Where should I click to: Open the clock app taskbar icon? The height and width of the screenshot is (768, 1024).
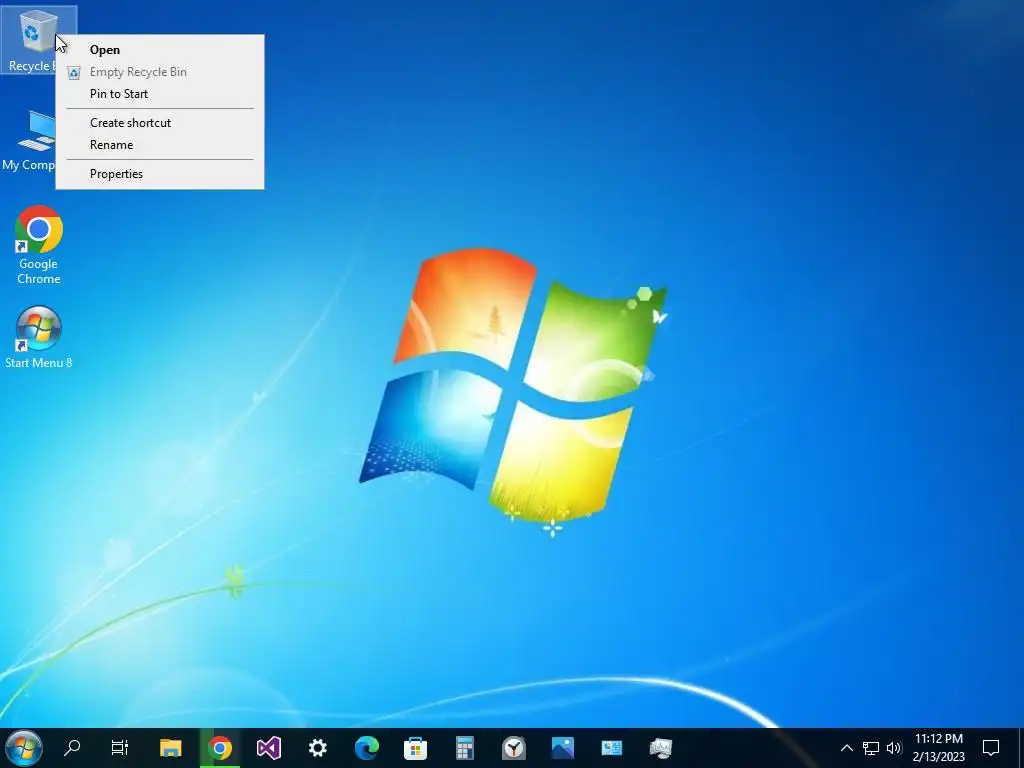coord(513,748)
